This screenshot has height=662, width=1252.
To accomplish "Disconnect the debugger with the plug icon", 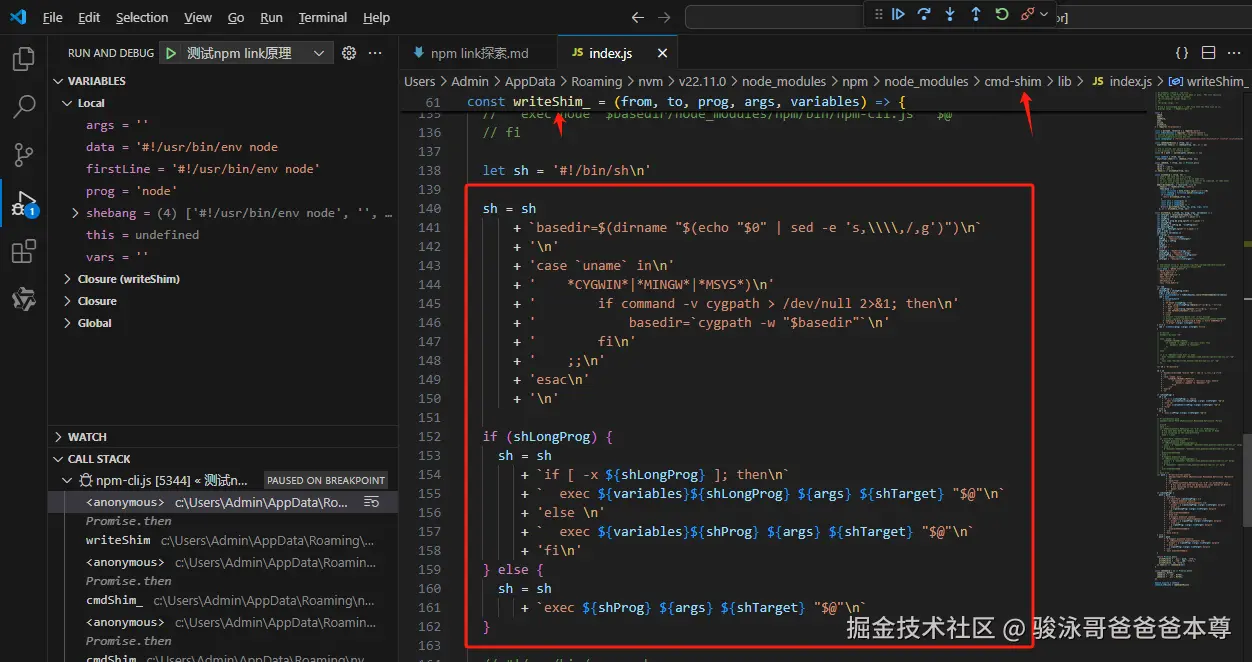I will tap(1028, 14).
